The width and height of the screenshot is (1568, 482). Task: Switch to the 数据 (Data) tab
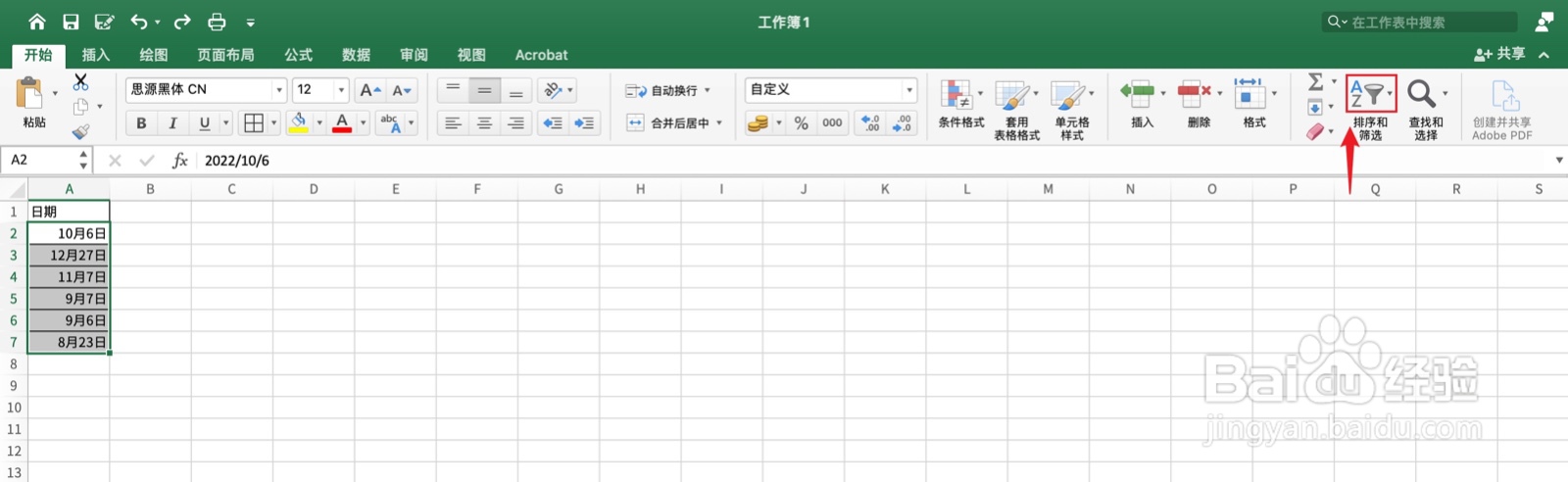click(x=356, y=55)
